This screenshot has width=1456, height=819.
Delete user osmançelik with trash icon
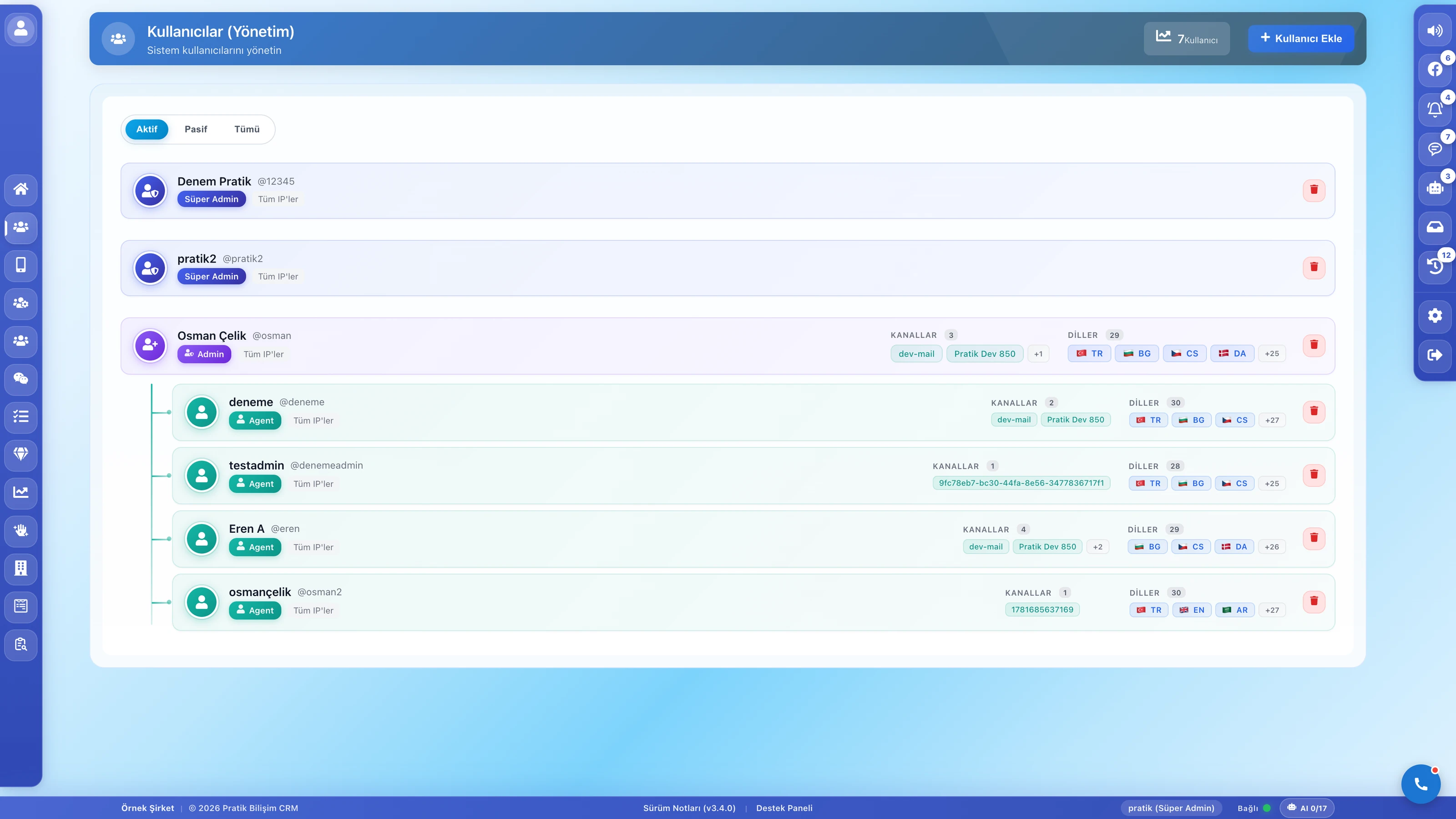pos(1314,602)
